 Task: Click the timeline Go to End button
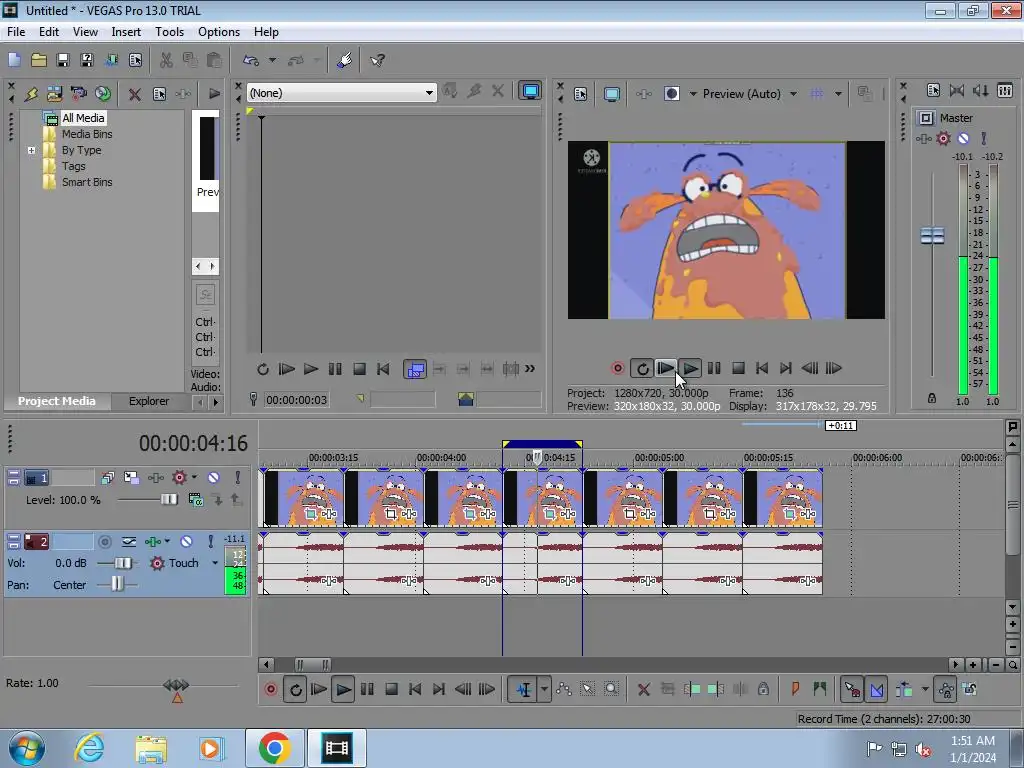coord(439,689)
